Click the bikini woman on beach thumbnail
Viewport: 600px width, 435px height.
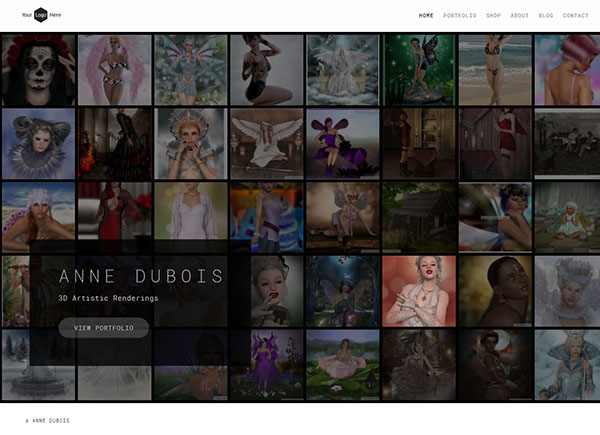[x=494, y=70]
